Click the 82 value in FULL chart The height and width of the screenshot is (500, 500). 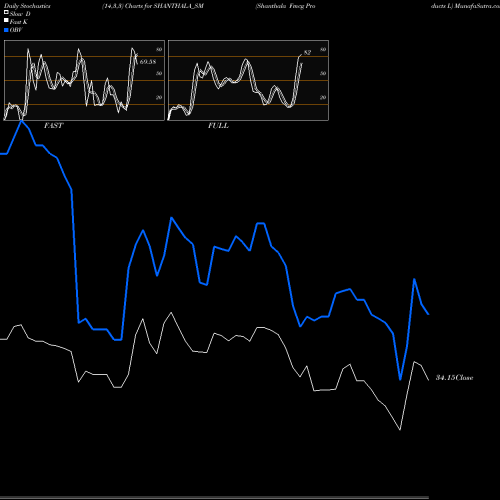tap(307, 52)
